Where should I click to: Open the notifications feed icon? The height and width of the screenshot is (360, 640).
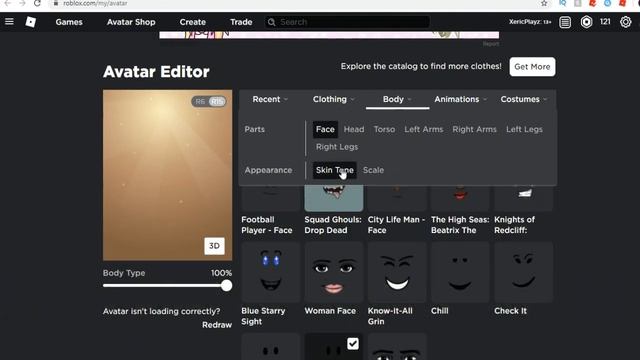(565, 22)
